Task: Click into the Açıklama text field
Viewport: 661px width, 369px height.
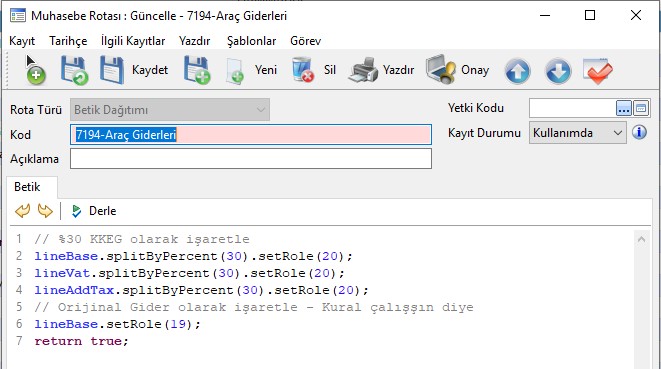Action: [x=251, y=159]
